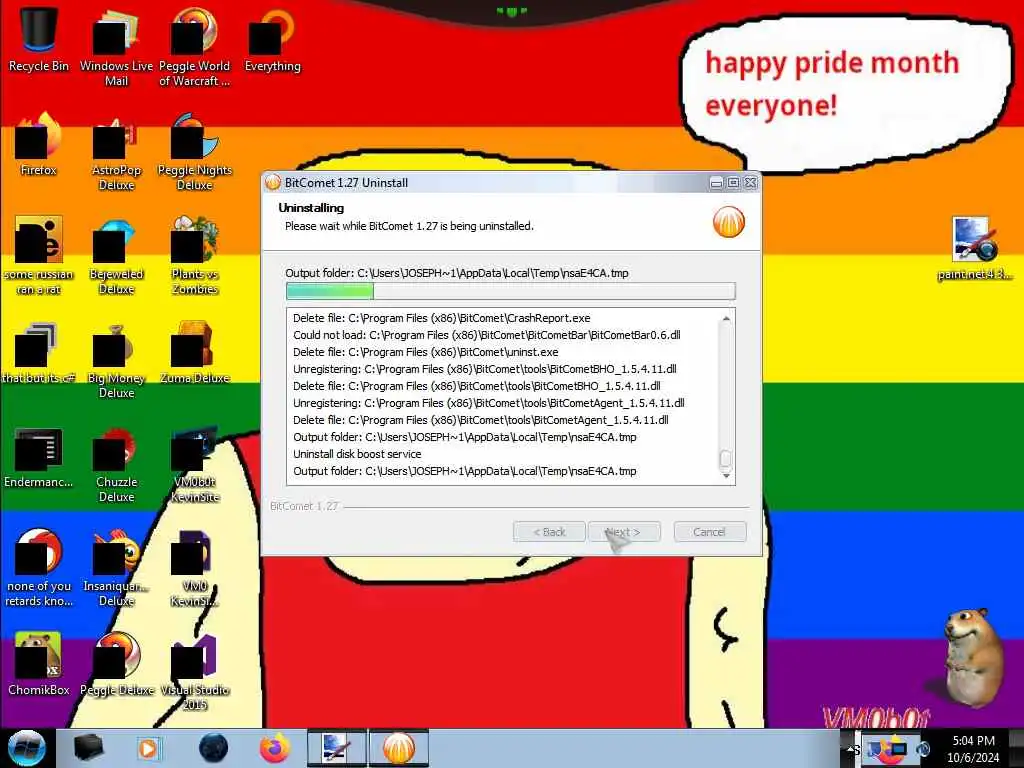Viewport: 1024px width, 768px height.
Task: Select Plants vs Zombies desktop icon
Action: 194,256
